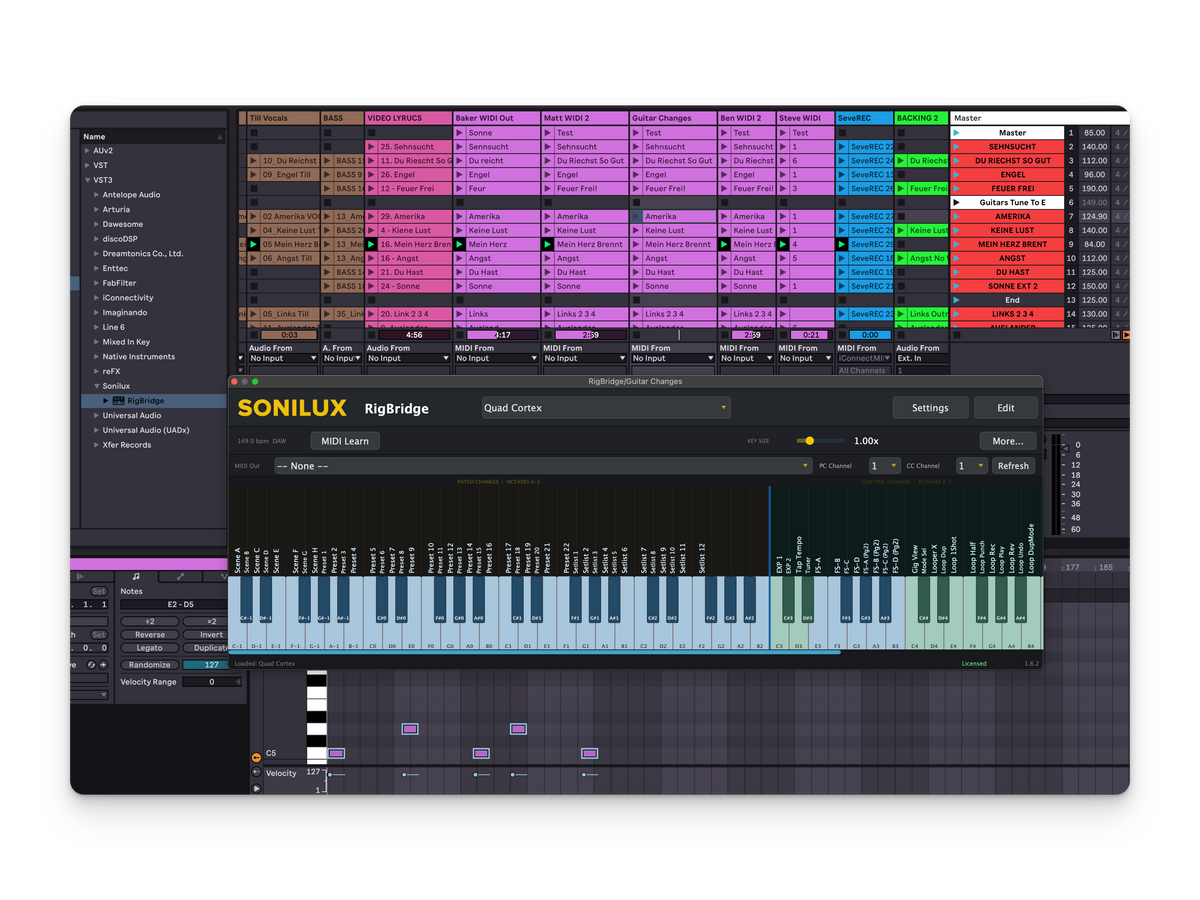Click the stop-clips square under Master scenes
The height and width of the screenshot is (900, 1200).
(x=956, y=335)
